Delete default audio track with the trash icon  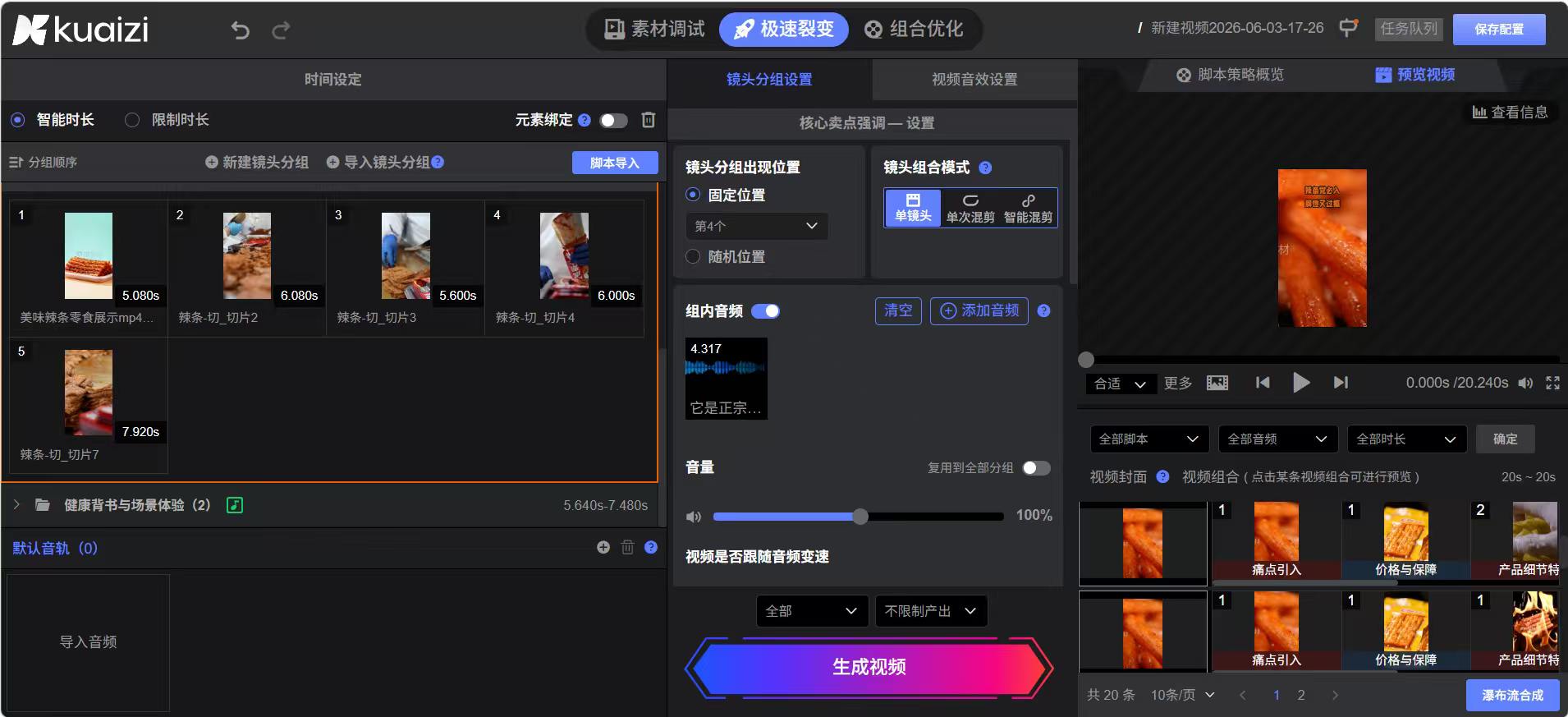(627, 547)
